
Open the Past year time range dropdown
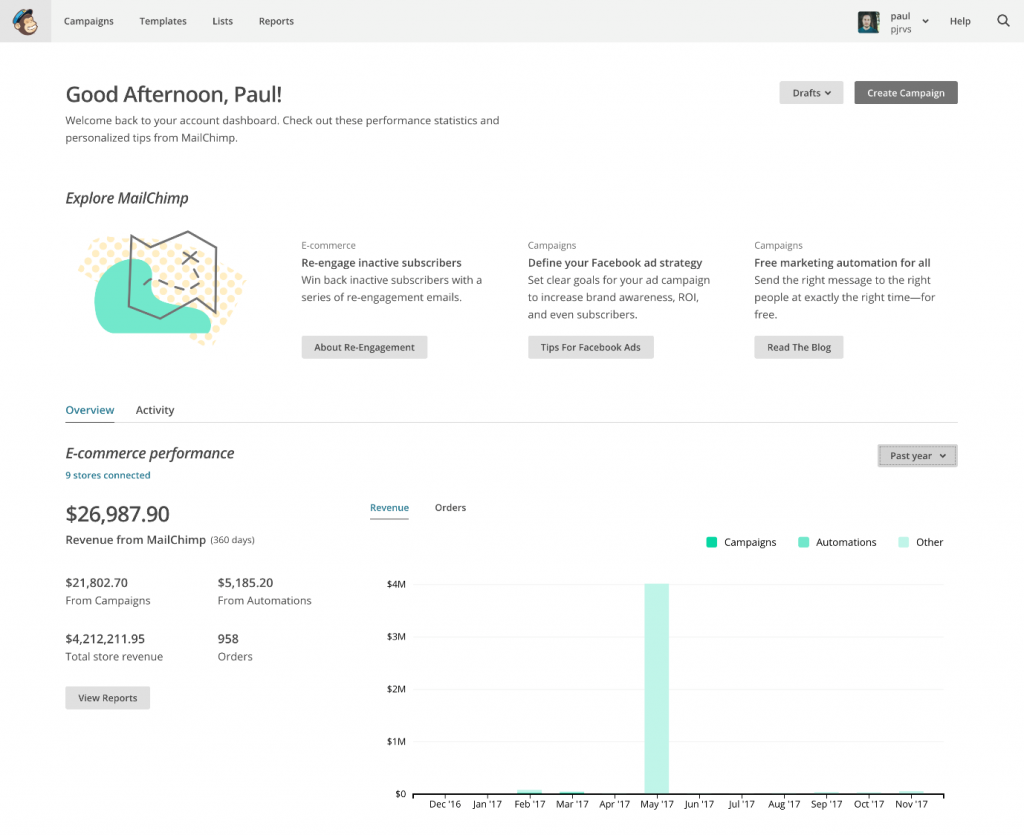(x=918, y=456)
